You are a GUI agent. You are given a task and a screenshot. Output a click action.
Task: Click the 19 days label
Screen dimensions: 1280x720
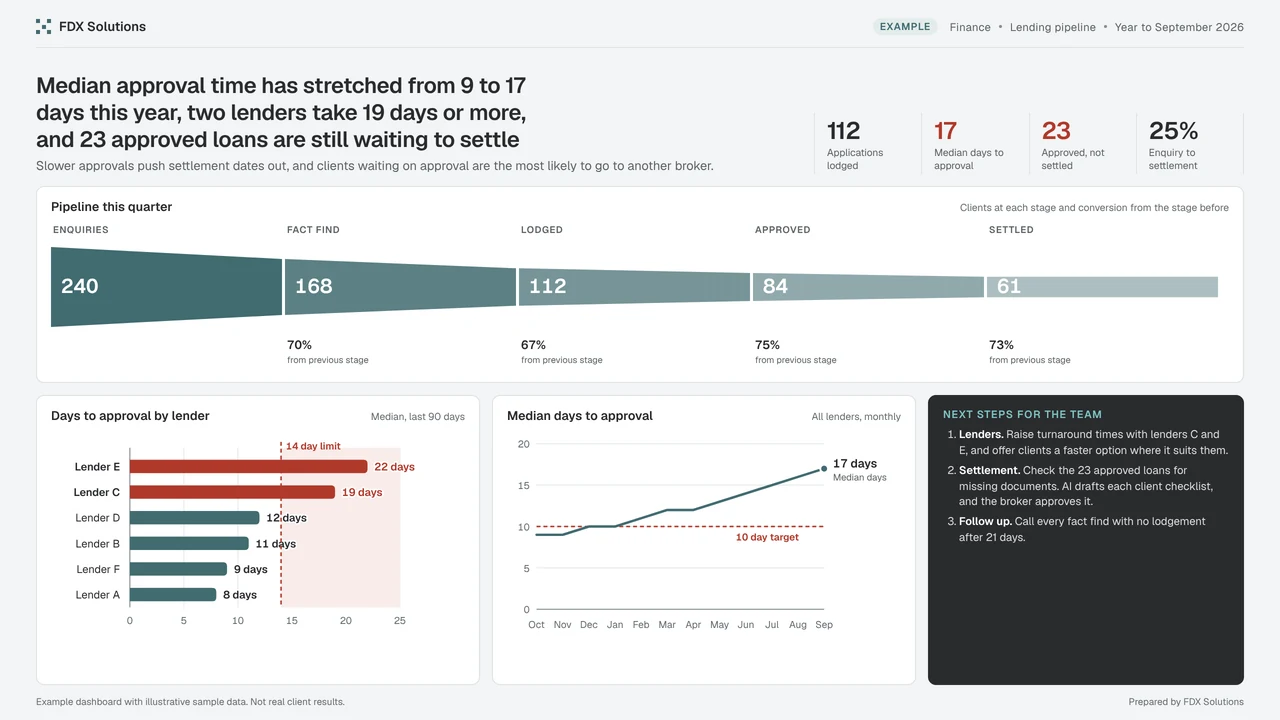pos(362,492)
